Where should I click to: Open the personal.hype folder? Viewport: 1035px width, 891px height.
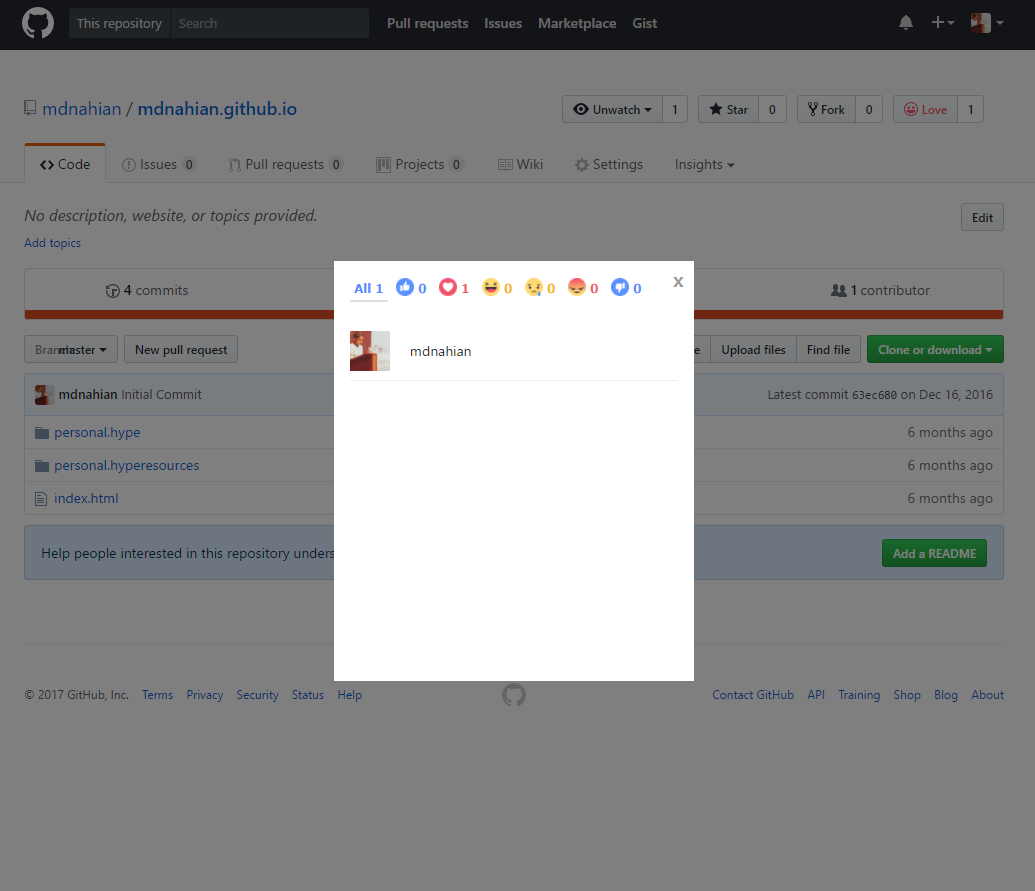tap(97, 432)
